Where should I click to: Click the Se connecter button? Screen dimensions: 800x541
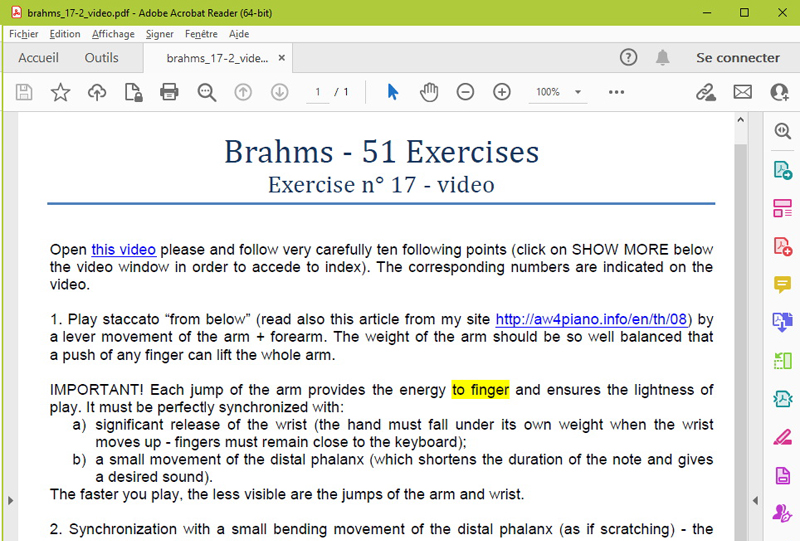pos(737,58)
